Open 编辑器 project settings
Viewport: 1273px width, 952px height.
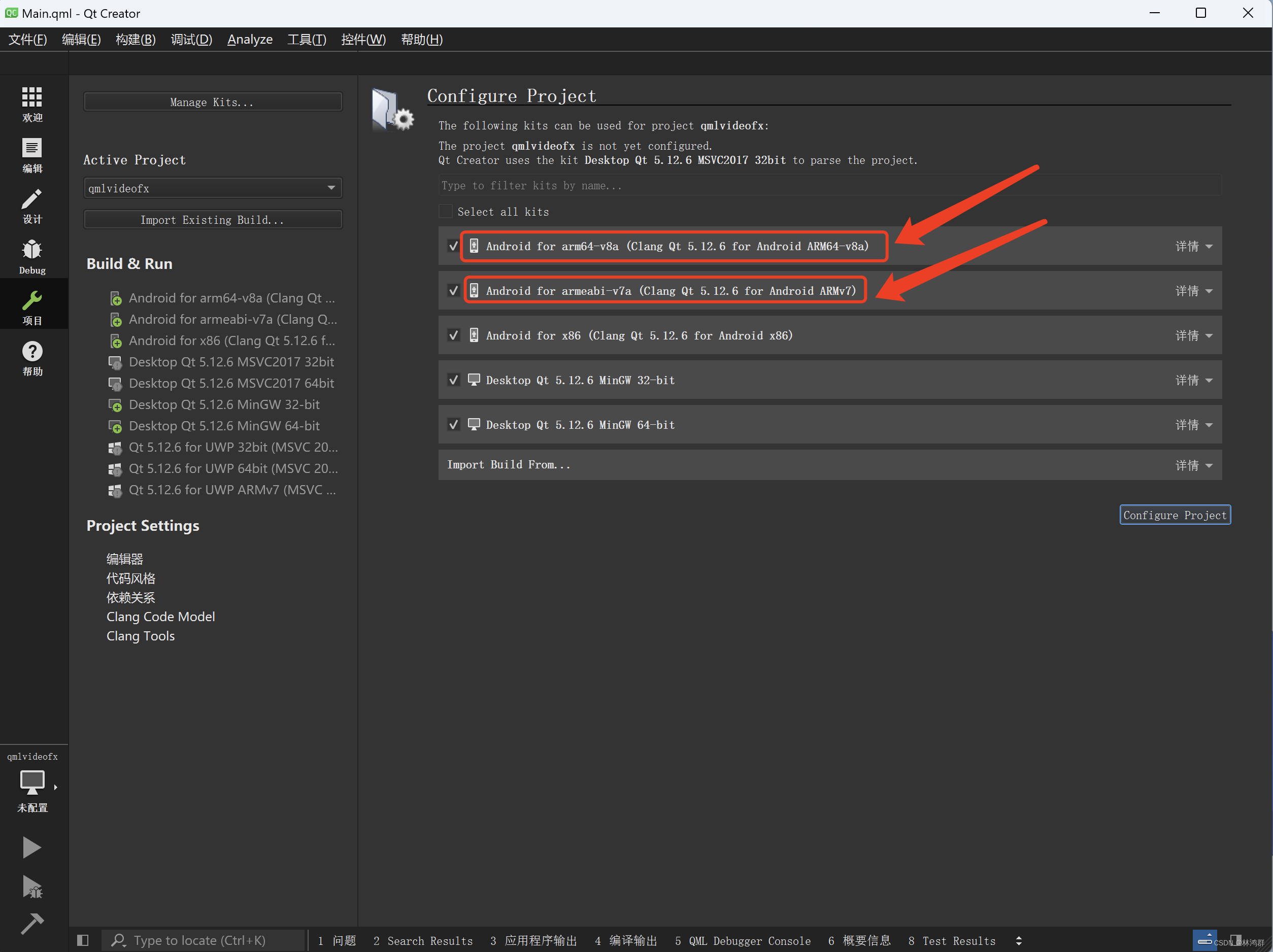tap(124, 559)
